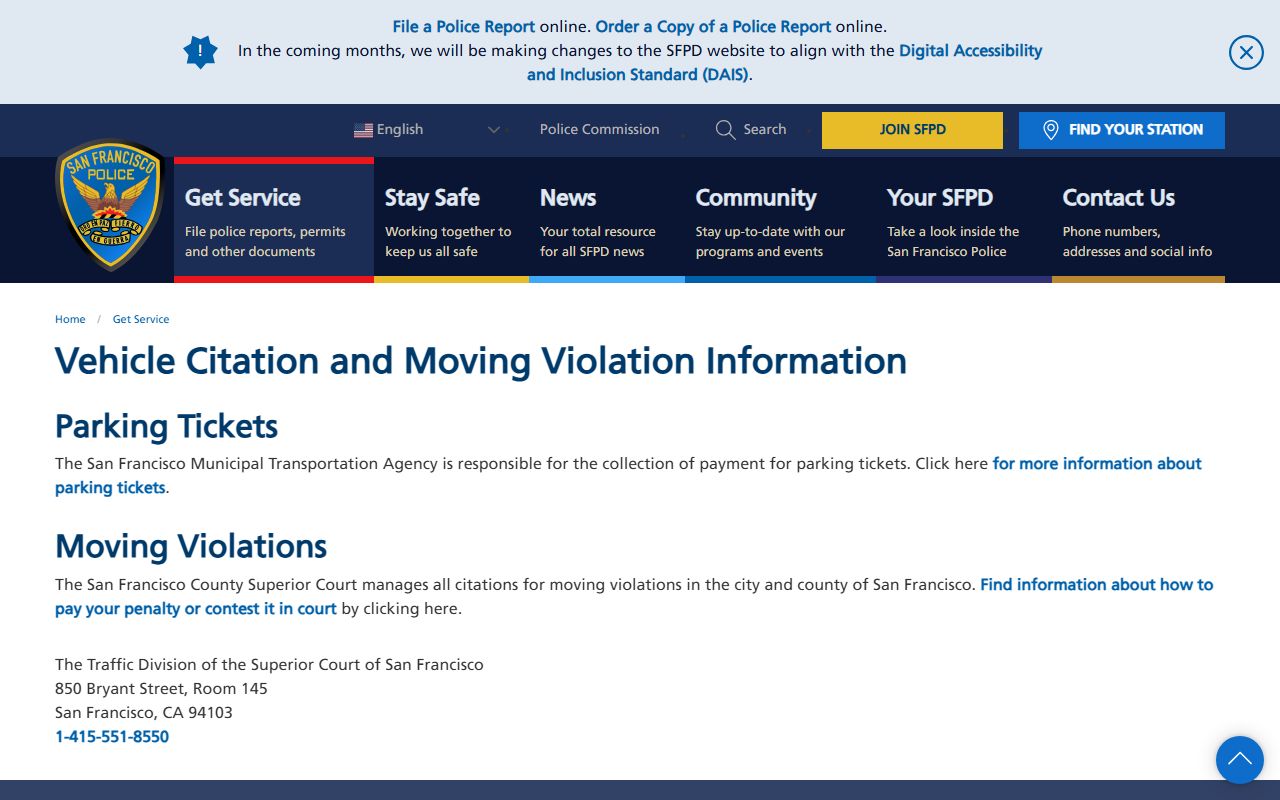Follow the pay your penalty or contest link
This screenshot has width=1280, height=800.
tap(634, 597)
